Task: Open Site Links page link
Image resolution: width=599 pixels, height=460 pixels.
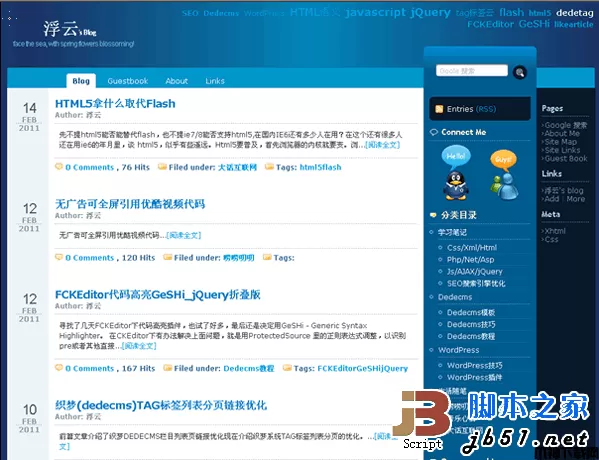Action: coord(562,150)
